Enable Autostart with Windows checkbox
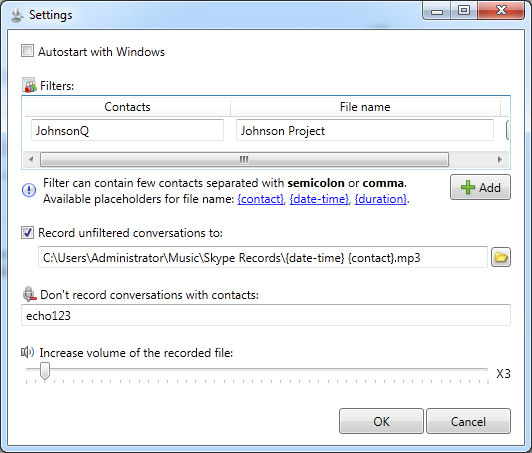The image size is (532, 453). [x=27, y=51]
